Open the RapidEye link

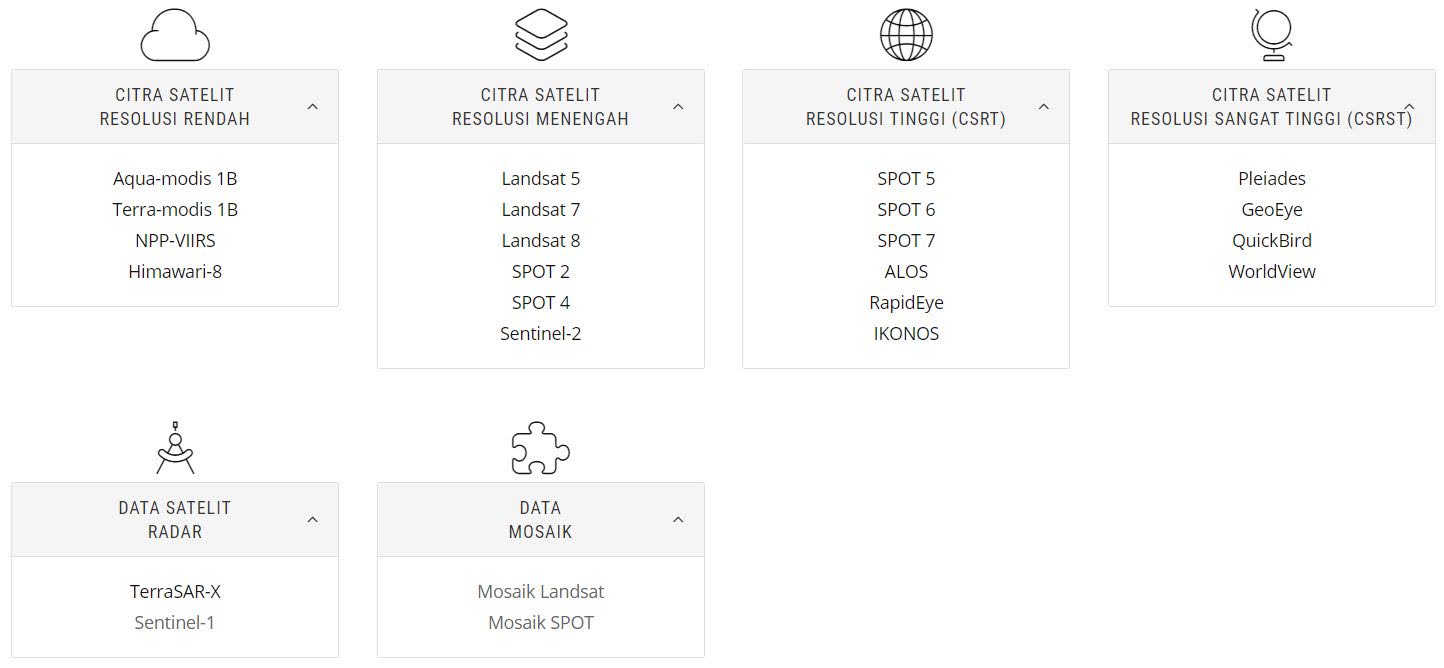[x=906, y=303]
